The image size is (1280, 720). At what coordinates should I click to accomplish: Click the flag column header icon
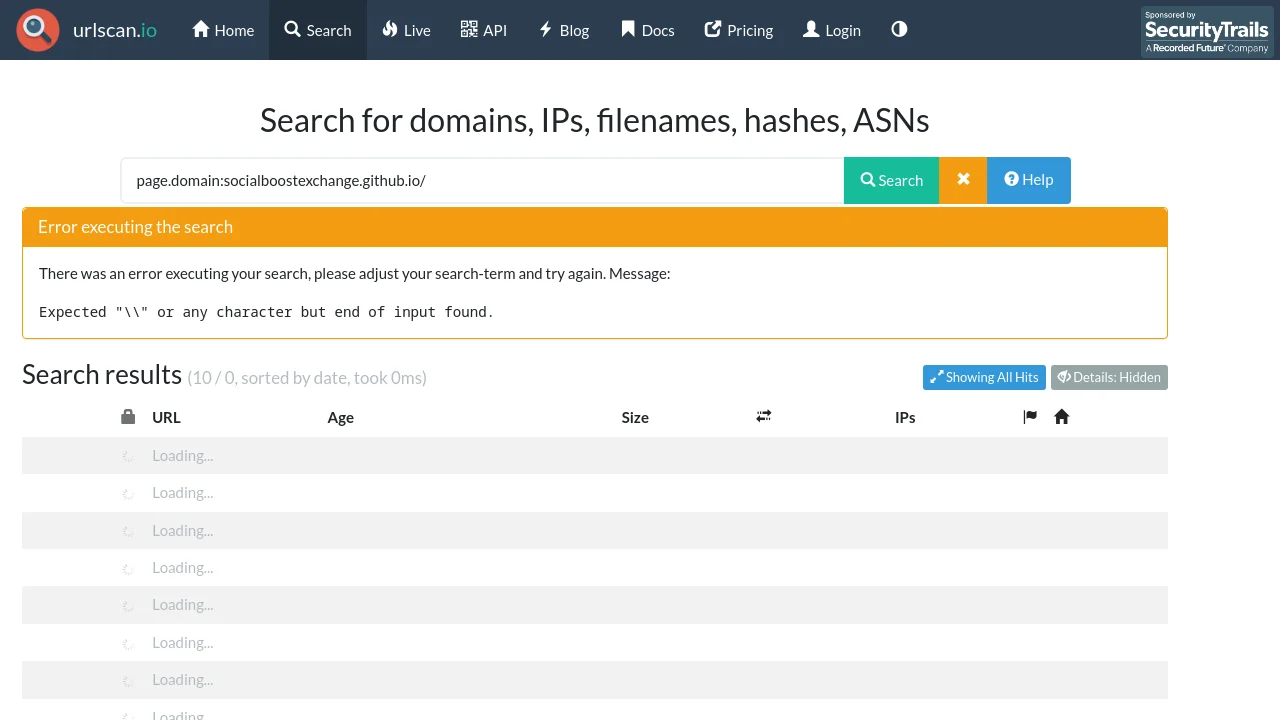pos(1030,417)
